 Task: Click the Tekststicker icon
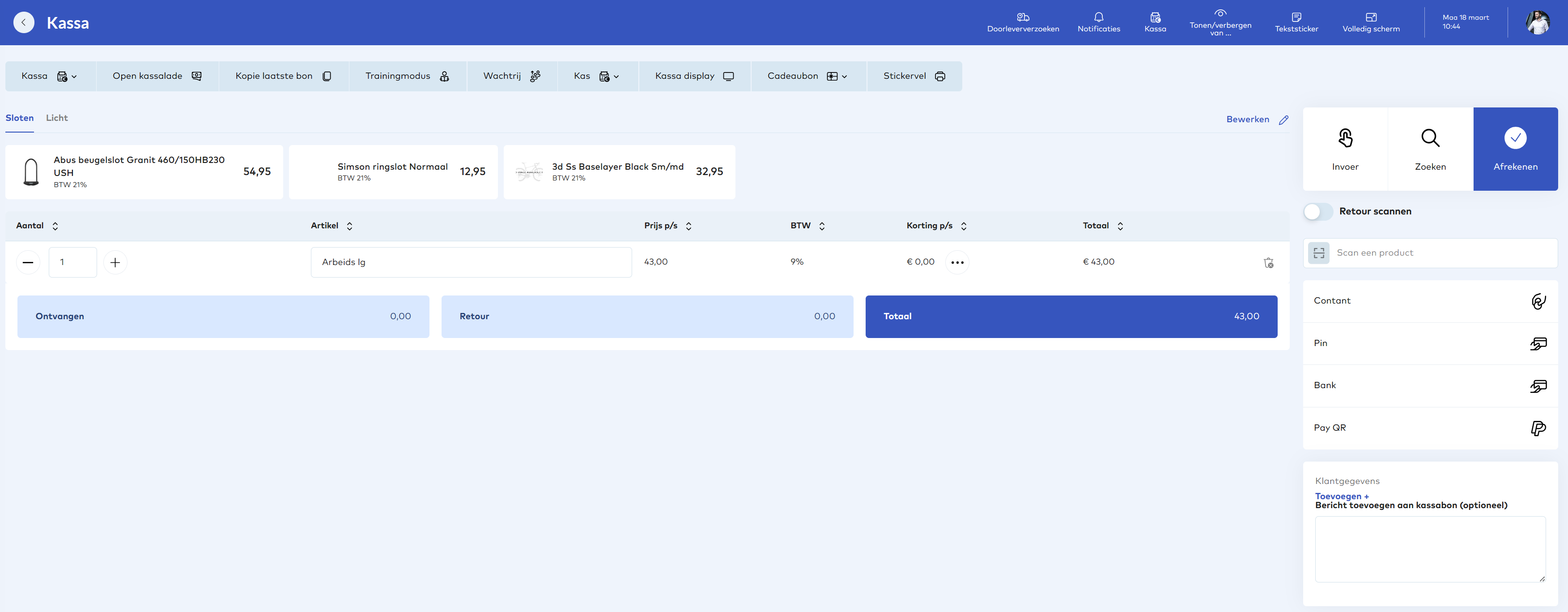click(1296, 17)
